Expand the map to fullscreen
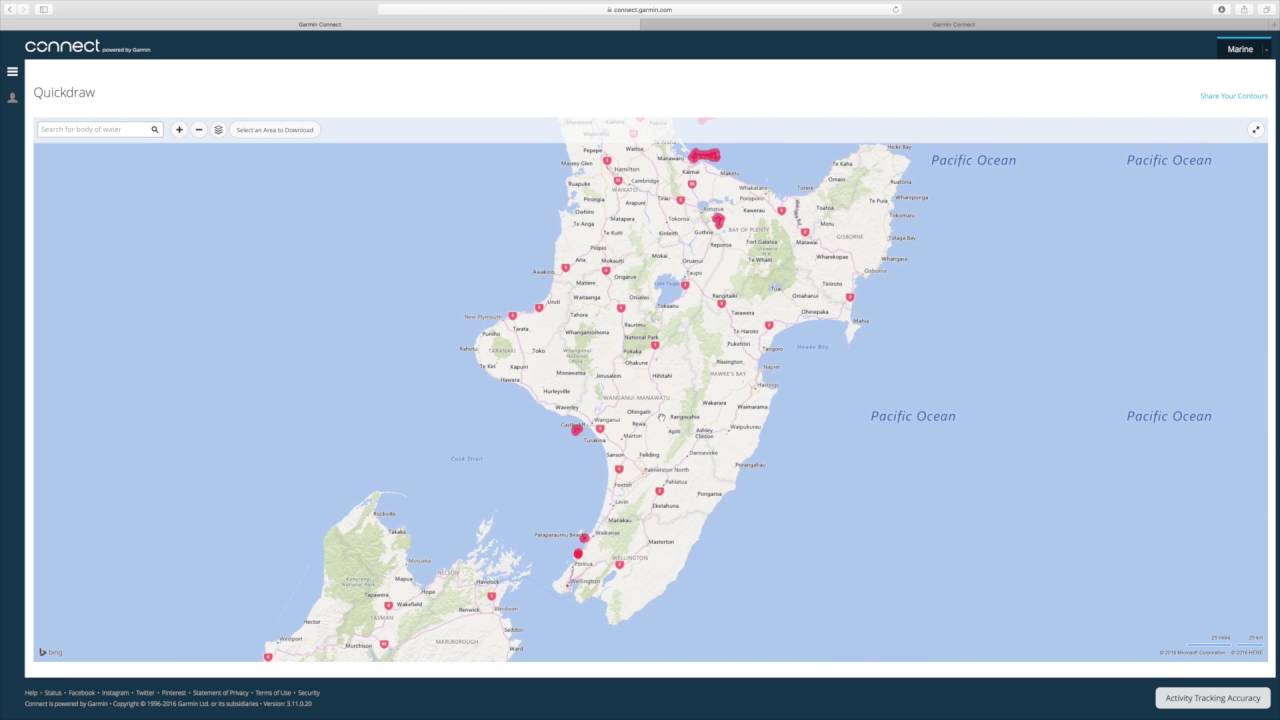This screenshot has height=720, width=1280. point(1256,130)
